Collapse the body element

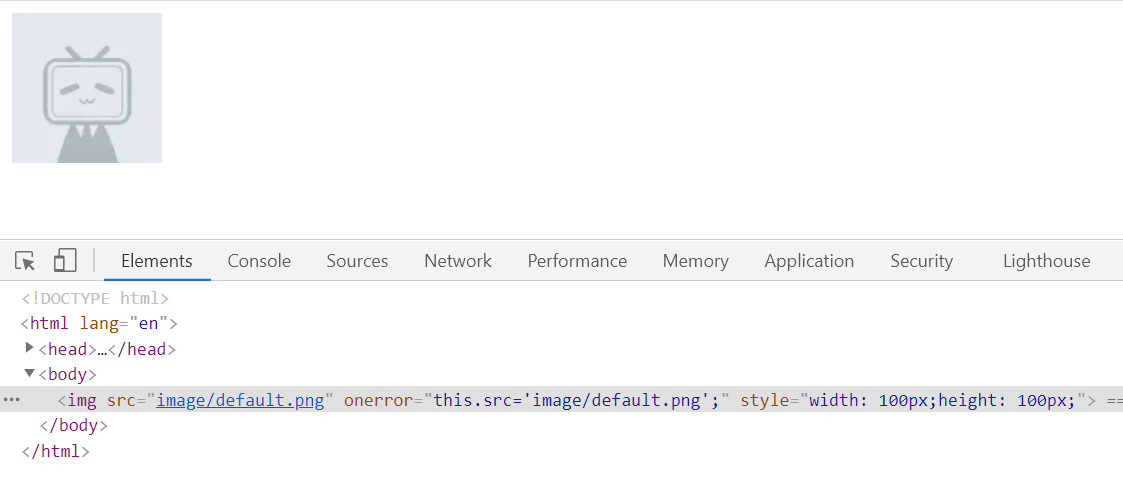(29, 373)
